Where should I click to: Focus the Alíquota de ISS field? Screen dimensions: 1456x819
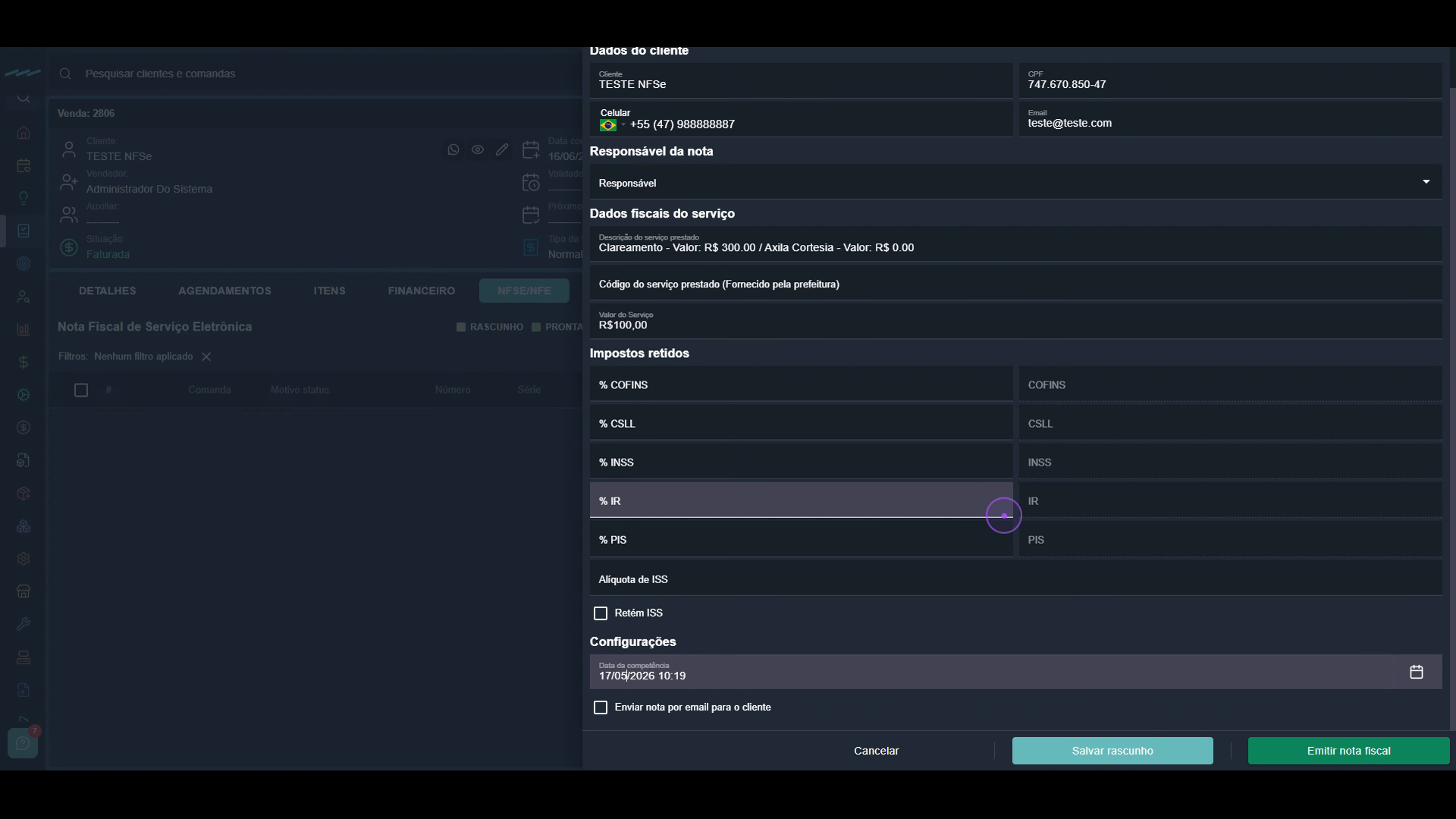[x=1016, y=579]
